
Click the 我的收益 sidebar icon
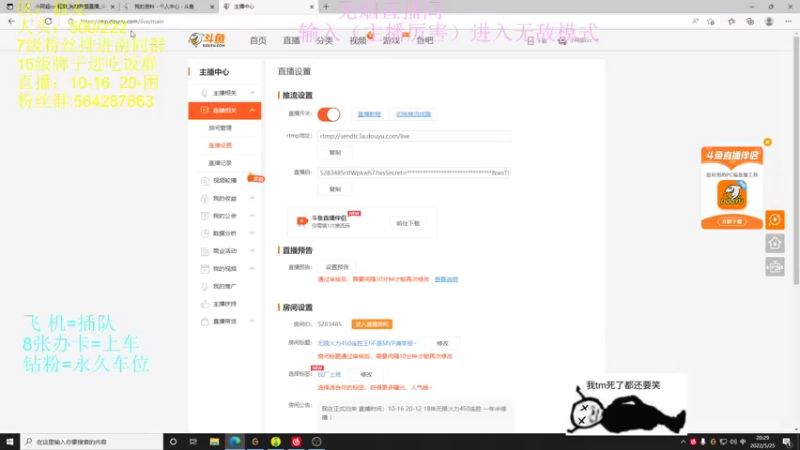coord(205,198)
